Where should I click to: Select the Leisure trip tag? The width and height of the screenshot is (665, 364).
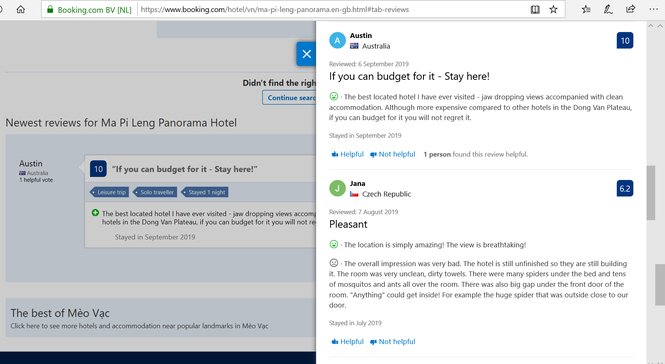coord(109,192)
